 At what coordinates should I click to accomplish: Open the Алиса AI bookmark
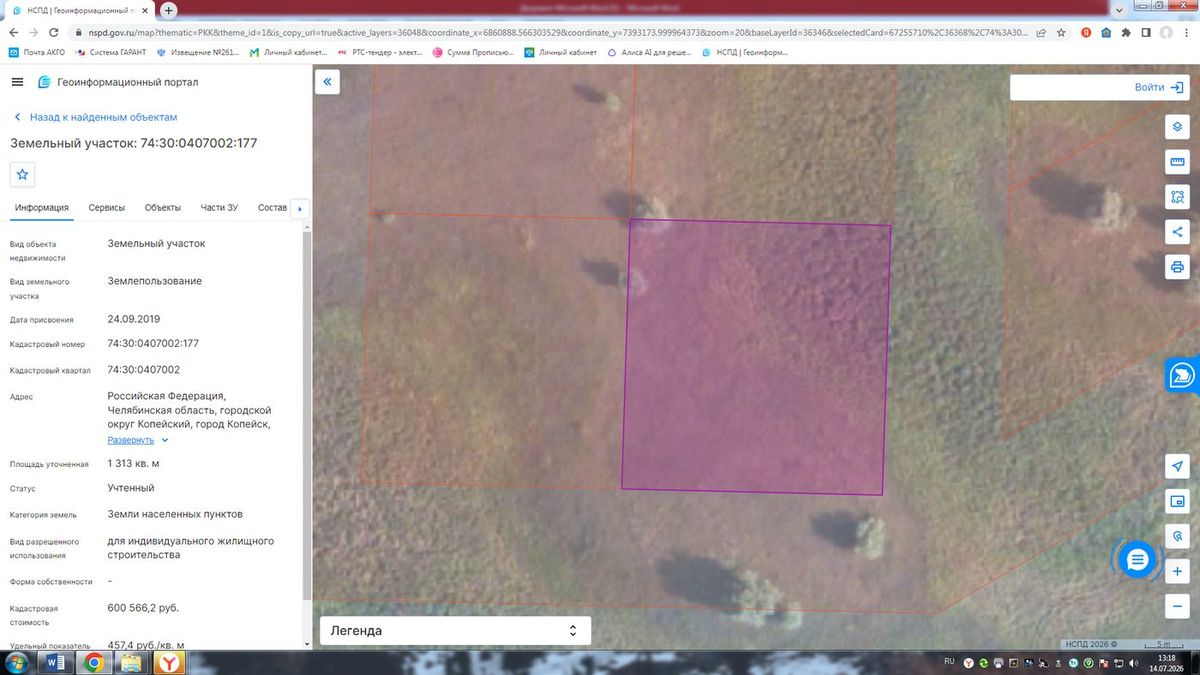tap(650, 52)
